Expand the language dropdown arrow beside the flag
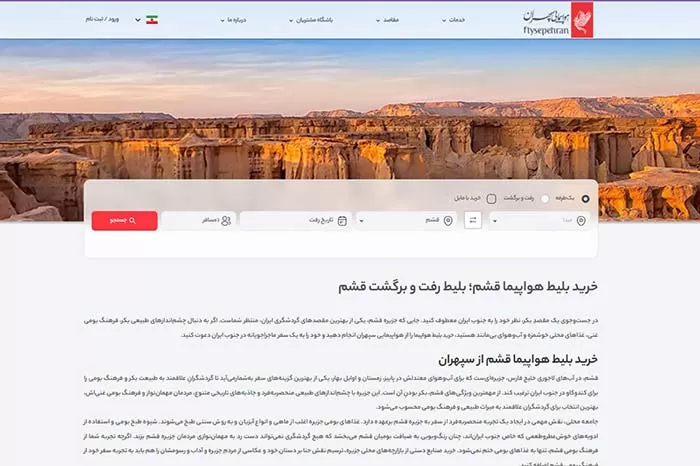The height and width of the screenshot is (466, 700). point(138,20)
